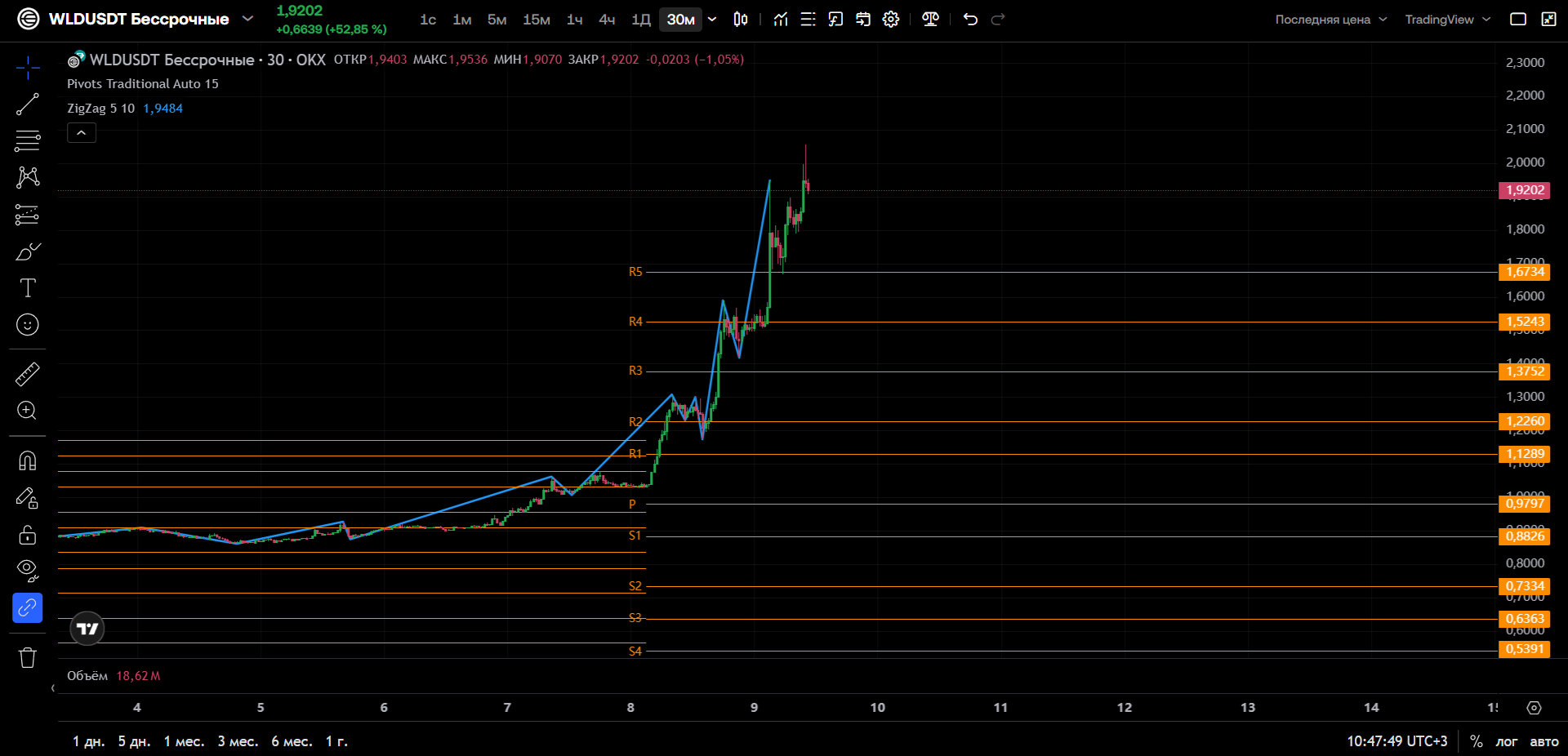This screenshot has width=1568, height=756.
Task: Delete drawings with the trash icon
Action: tap(27, 658)
